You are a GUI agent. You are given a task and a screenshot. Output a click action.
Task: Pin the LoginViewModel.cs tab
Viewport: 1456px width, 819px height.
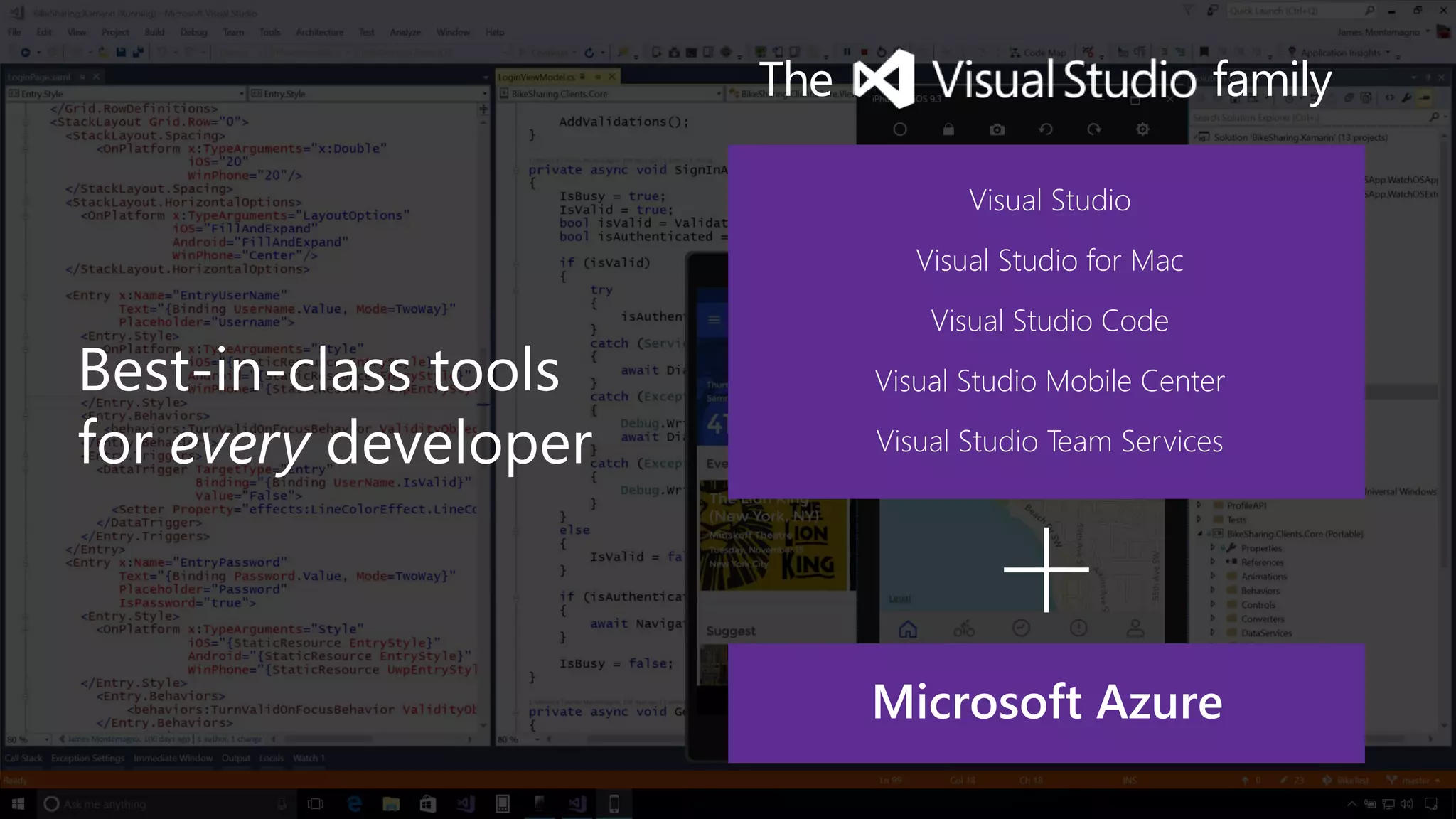coord(597,77)
